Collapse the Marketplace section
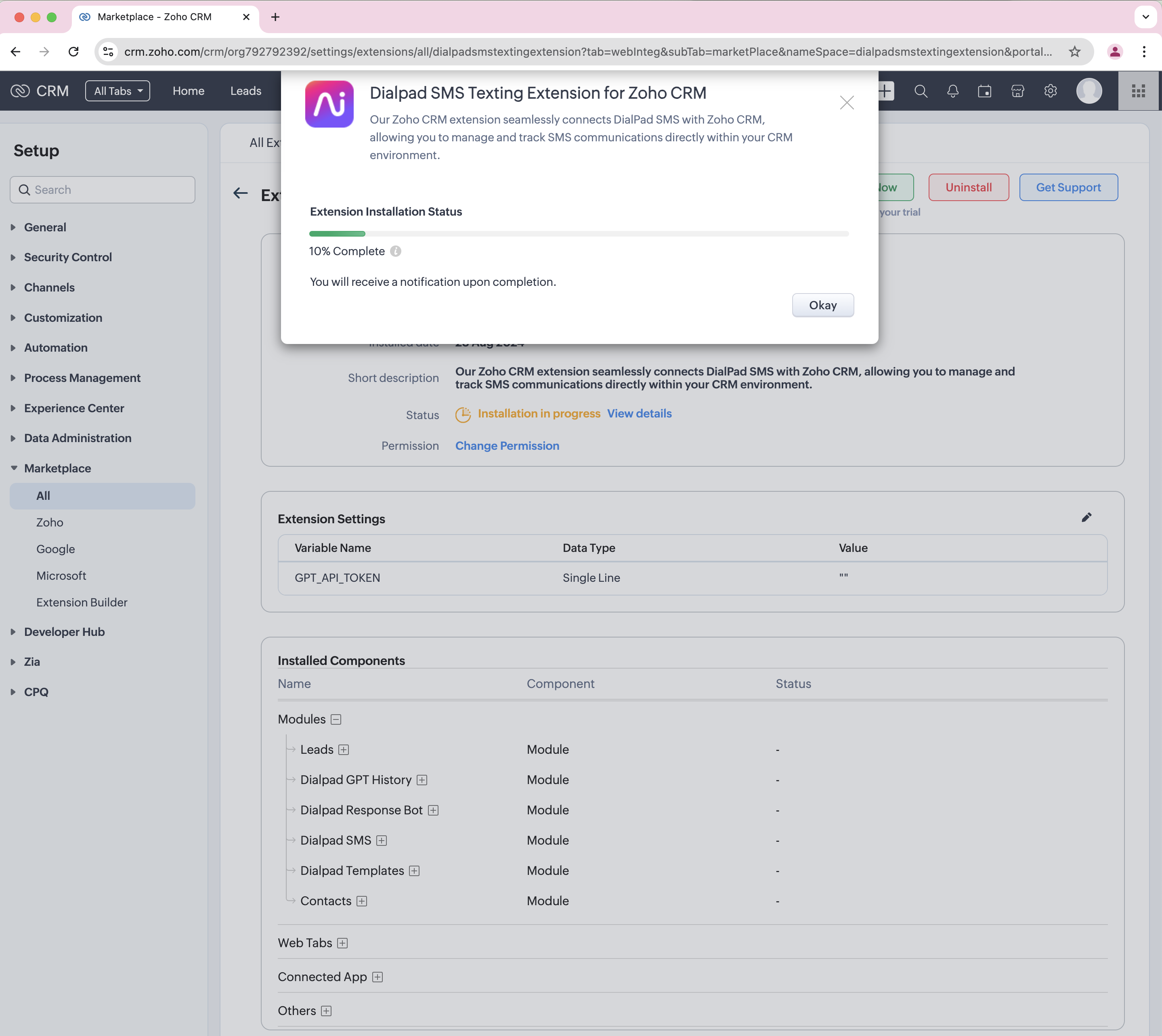This screenshot has height=1036, width=1162. [57, 468]
